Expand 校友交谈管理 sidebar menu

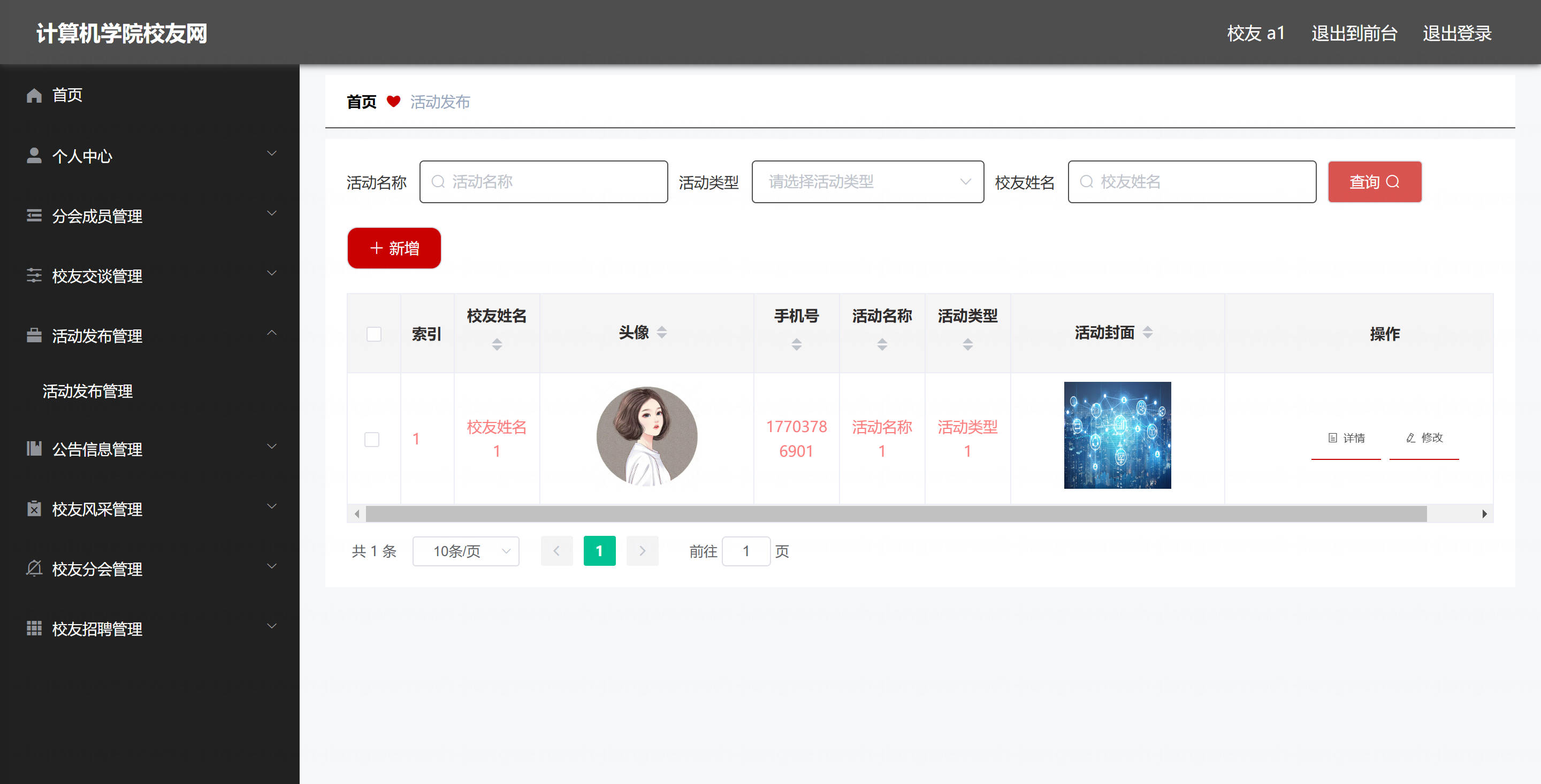tap(272, 273)
